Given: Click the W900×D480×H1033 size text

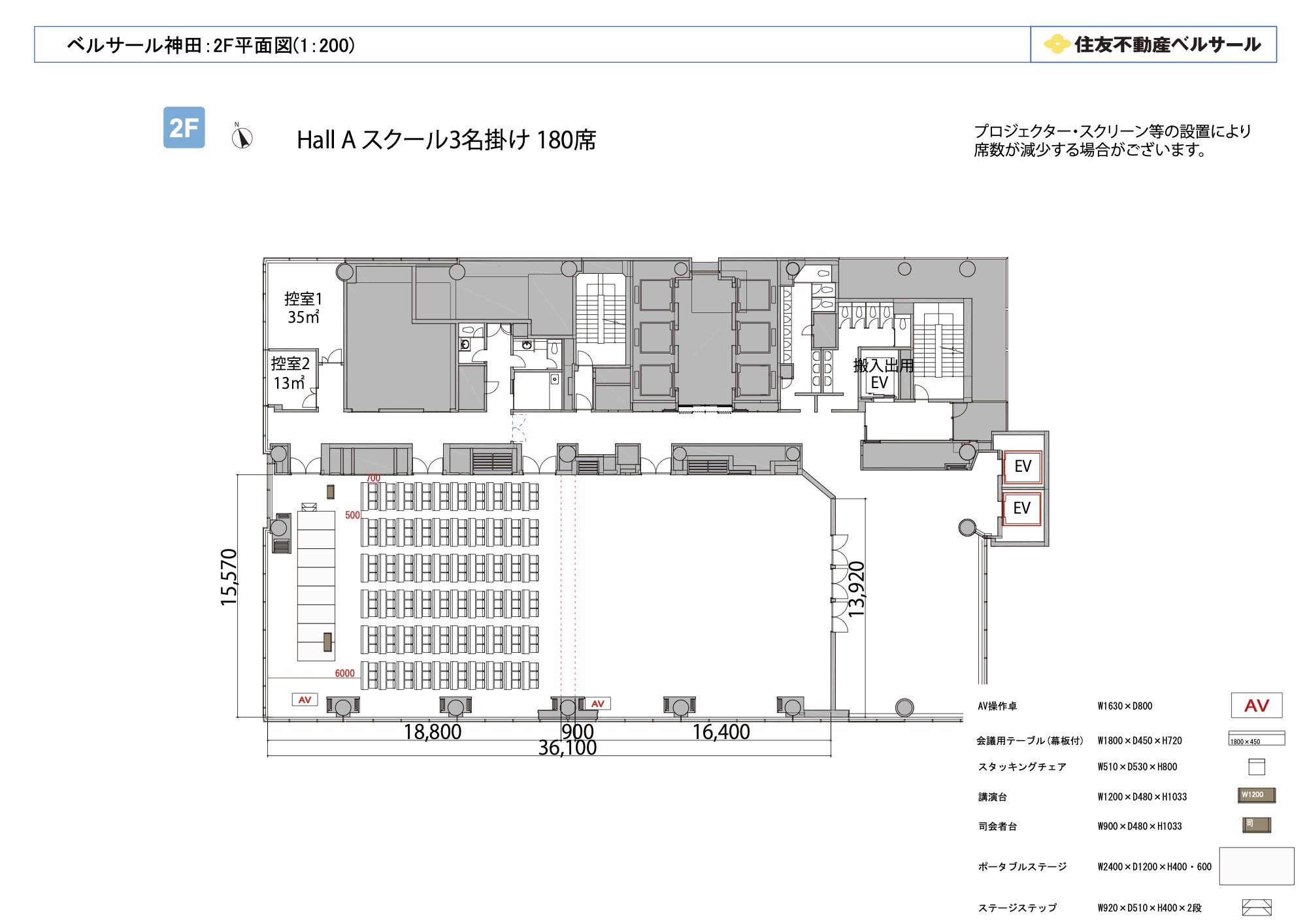Looking at the screenshot, I should click(1140, 826).
